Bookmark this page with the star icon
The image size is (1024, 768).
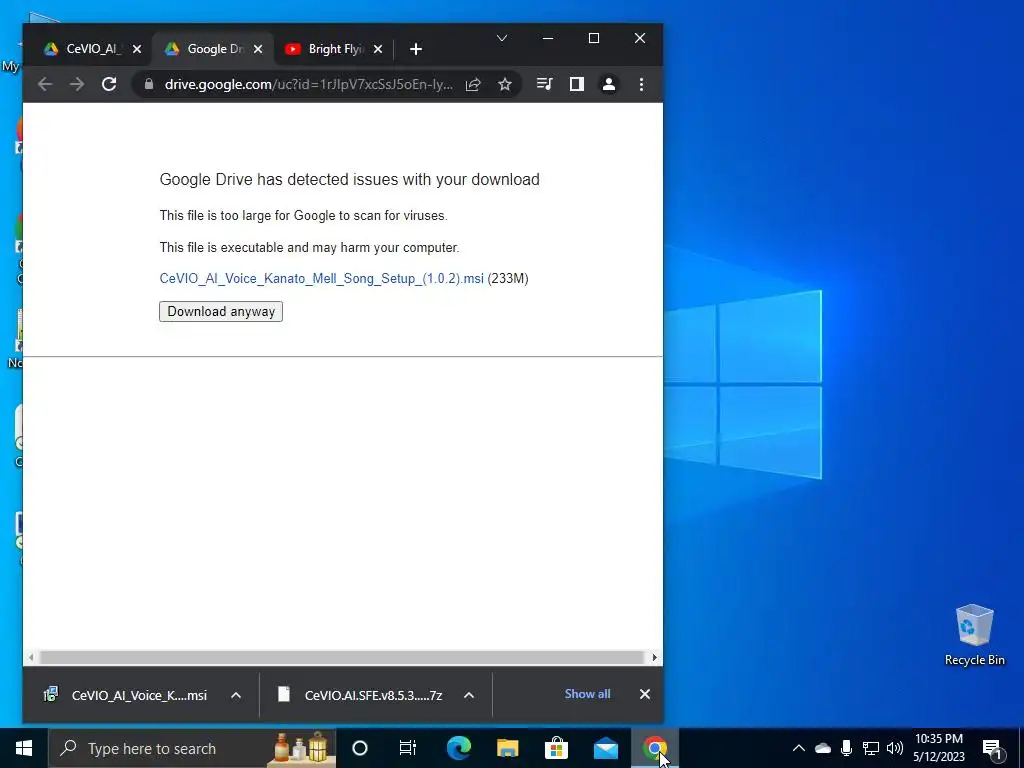505,84
